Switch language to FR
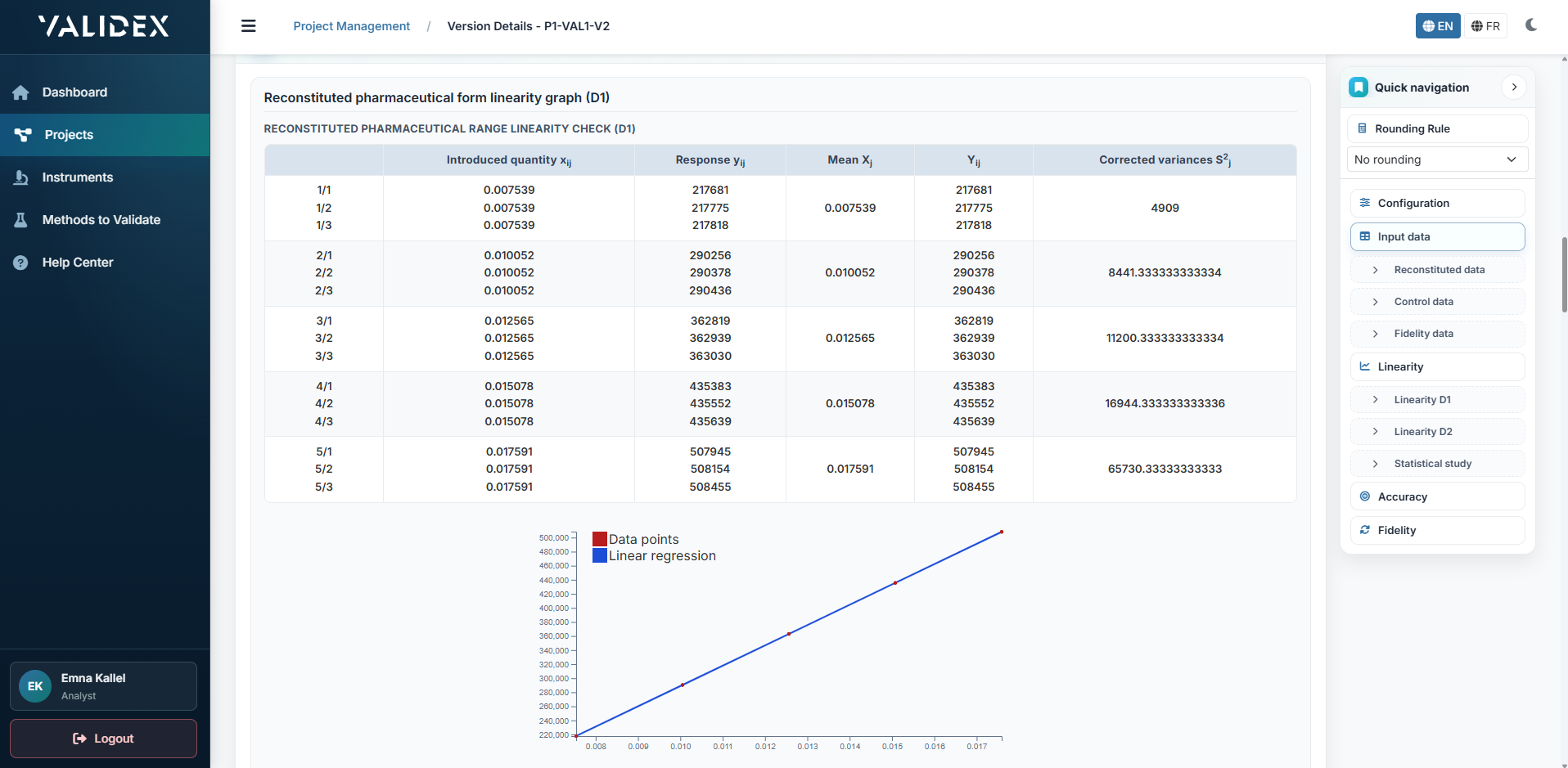The width and height of the screenshot is (1568, 768). click(1485, 26)
